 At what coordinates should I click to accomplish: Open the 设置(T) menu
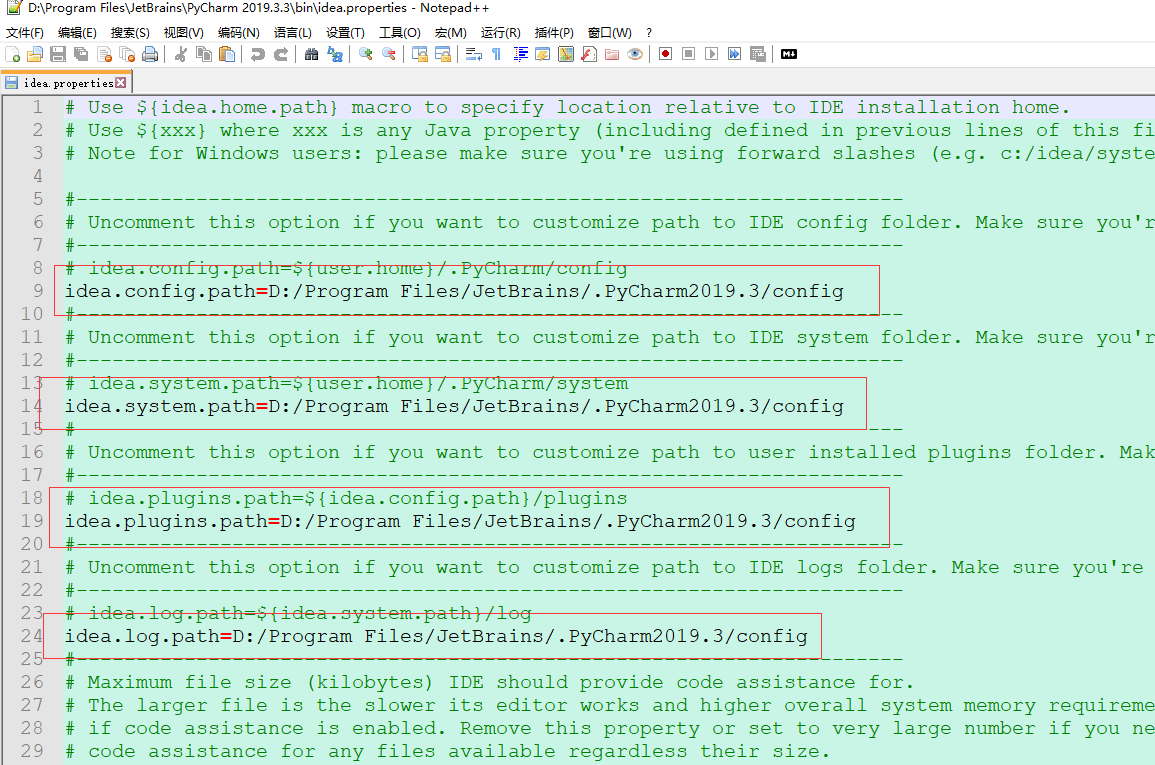[345, 32]
